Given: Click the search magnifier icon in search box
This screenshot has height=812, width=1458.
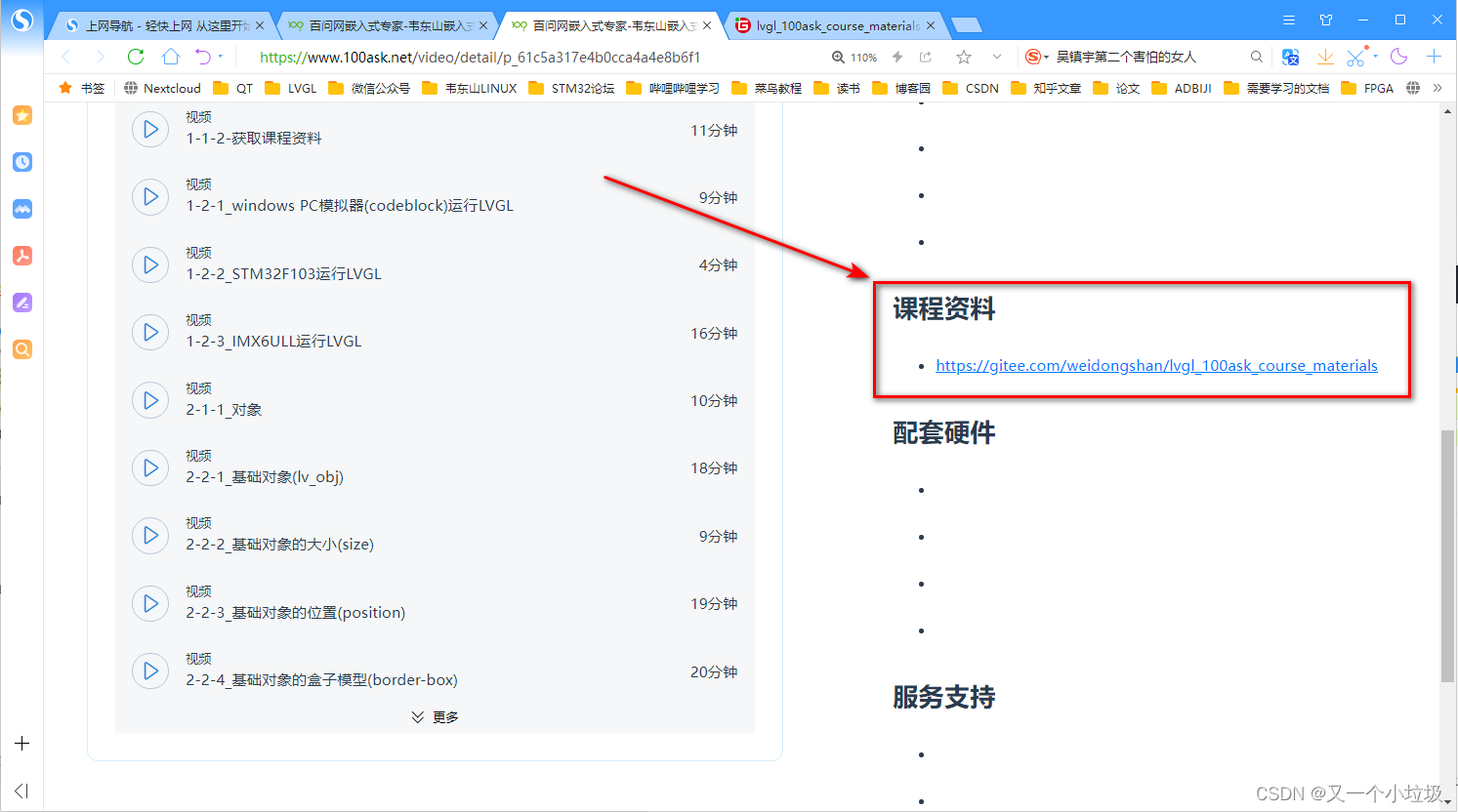Looking at the screenshot, I should coord(1257,57).
